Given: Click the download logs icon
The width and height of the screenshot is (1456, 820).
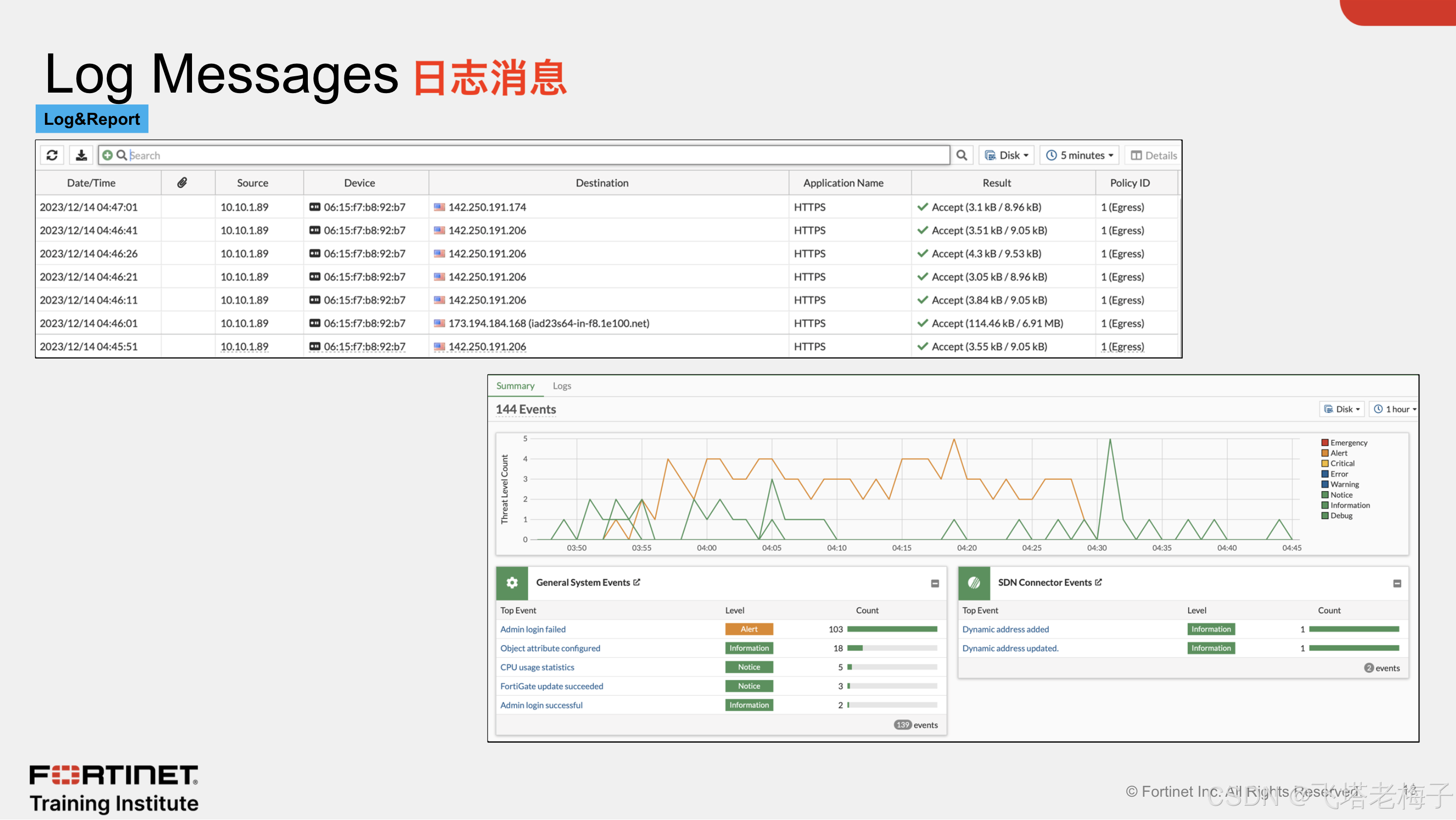Looking at the screenshot, I should (x=81, y=155).
